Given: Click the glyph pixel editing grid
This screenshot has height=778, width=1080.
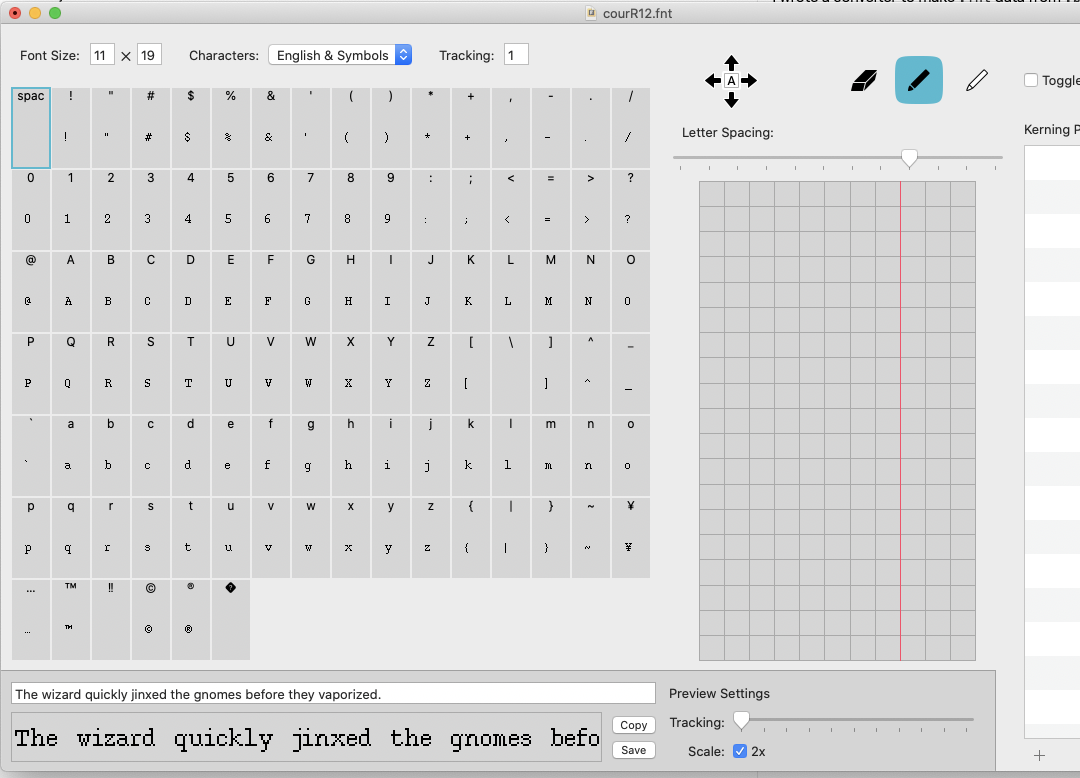Looking at the screenshot, I should [837, 421].
